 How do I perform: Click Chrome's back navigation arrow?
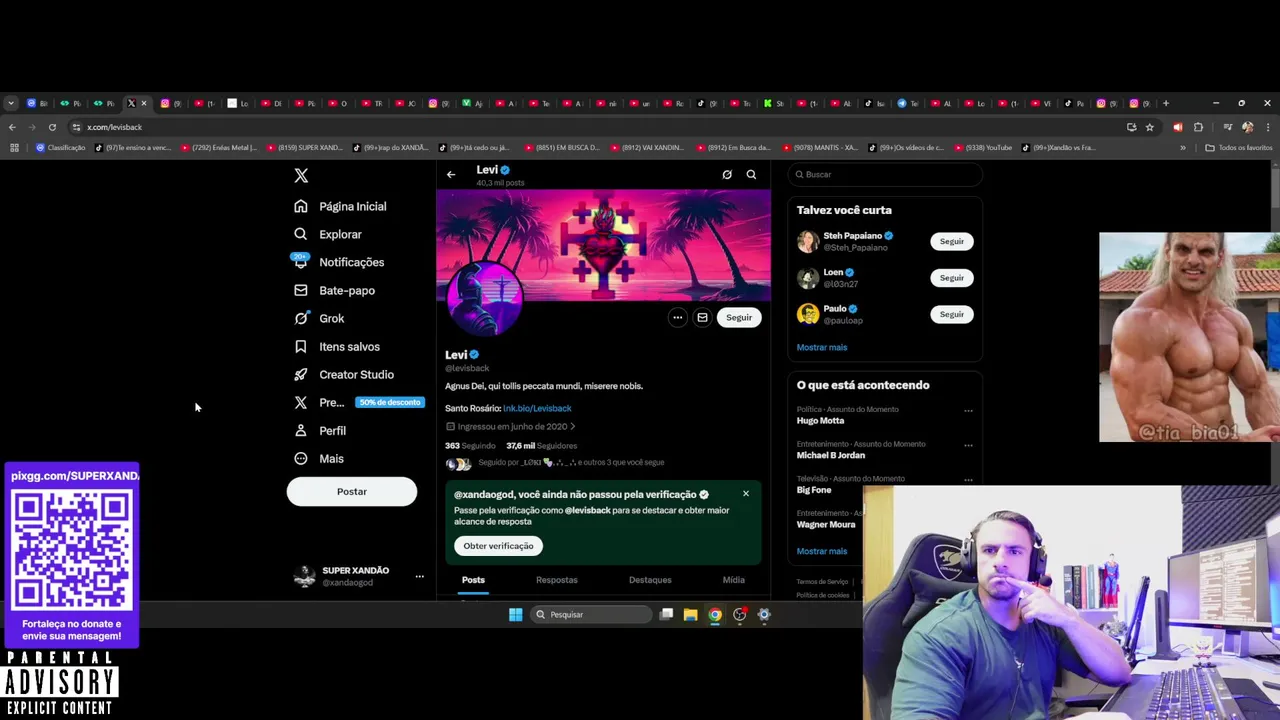(12, 127)
